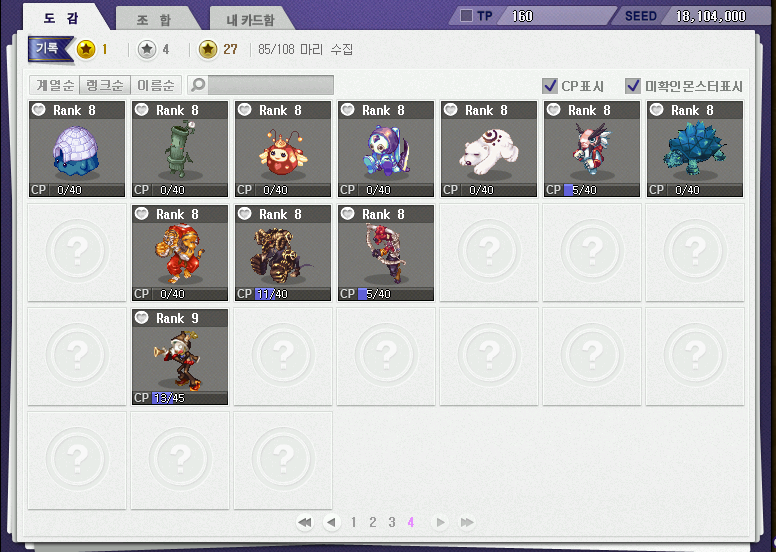Go to the previous page arrow
This screenshot has width=776, height=552.
(332, 522)
